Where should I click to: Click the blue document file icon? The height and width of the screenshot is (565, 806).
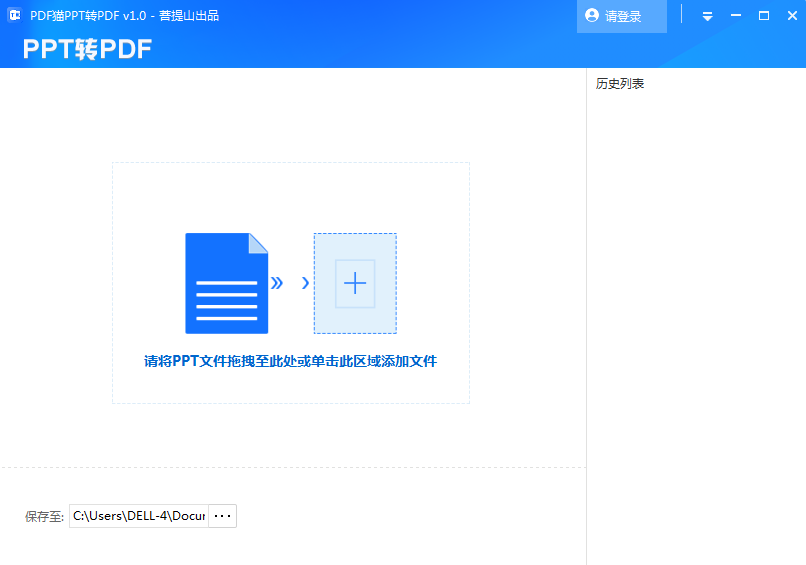tap(227, 283)
